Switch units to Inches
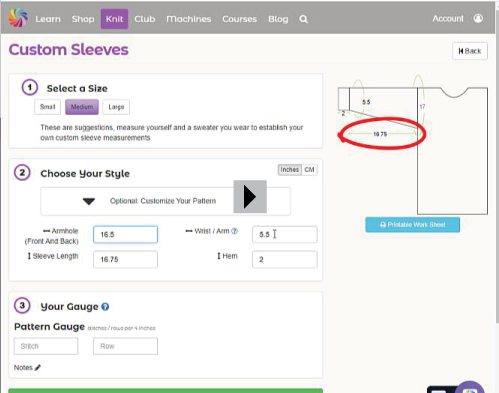 click(x=290, y=170)
